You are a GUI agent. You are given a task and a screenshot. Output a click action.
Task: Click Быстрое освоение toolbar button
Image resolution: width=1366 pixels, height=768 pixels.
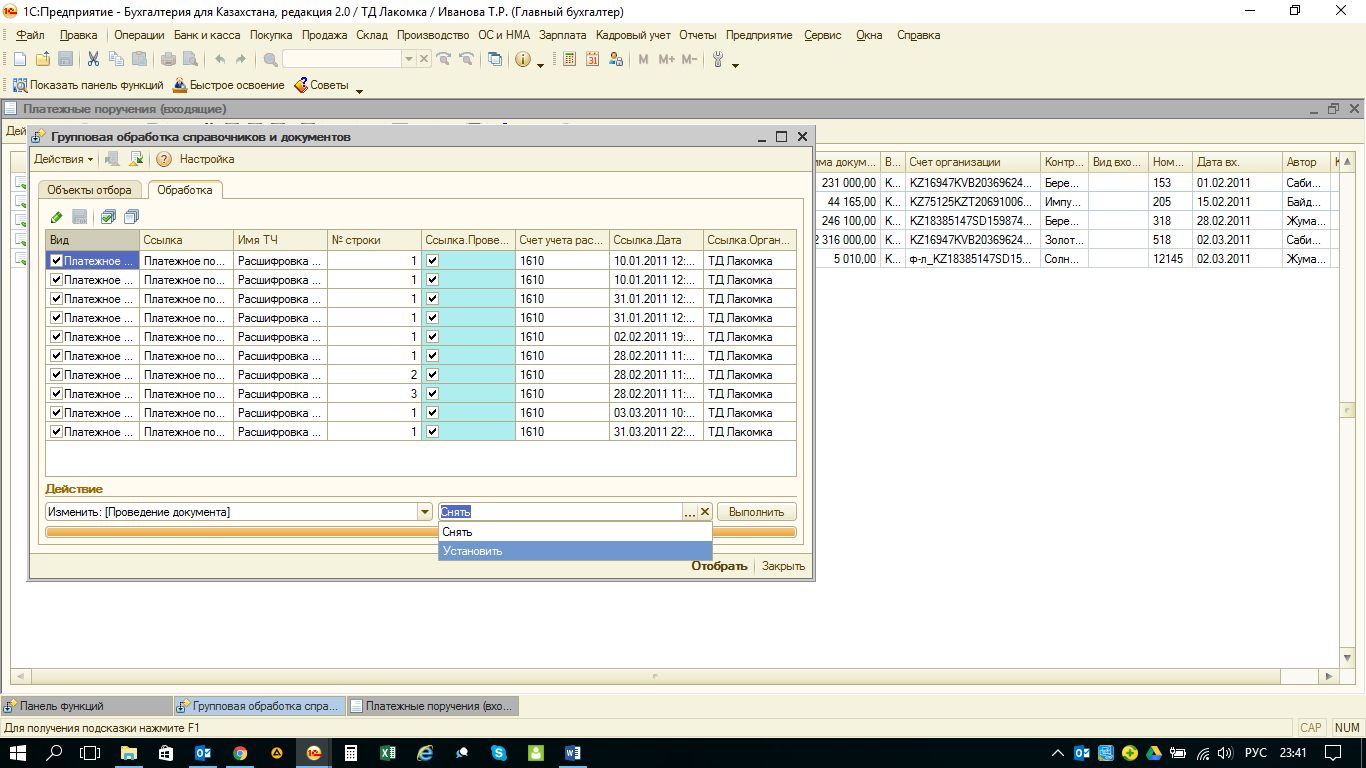(229, 86)
